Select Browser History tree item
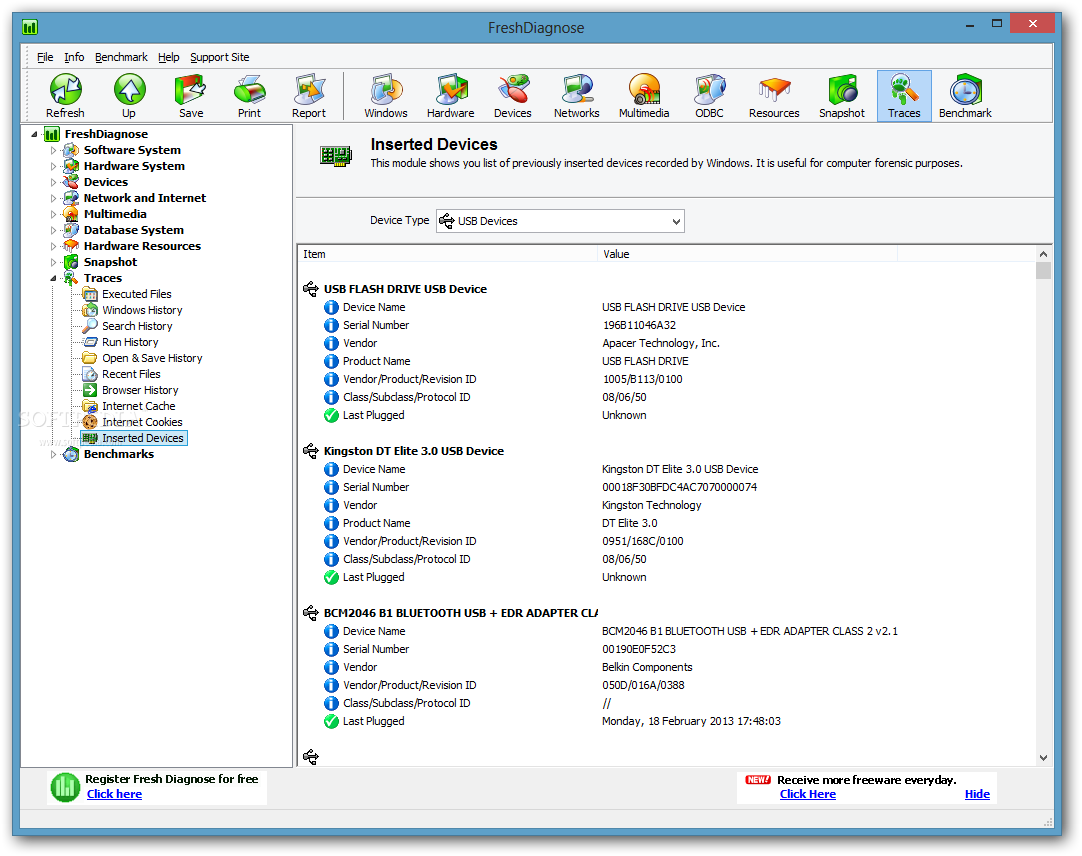The height and width of the screenshot is (856, 1082). (140, 390)
